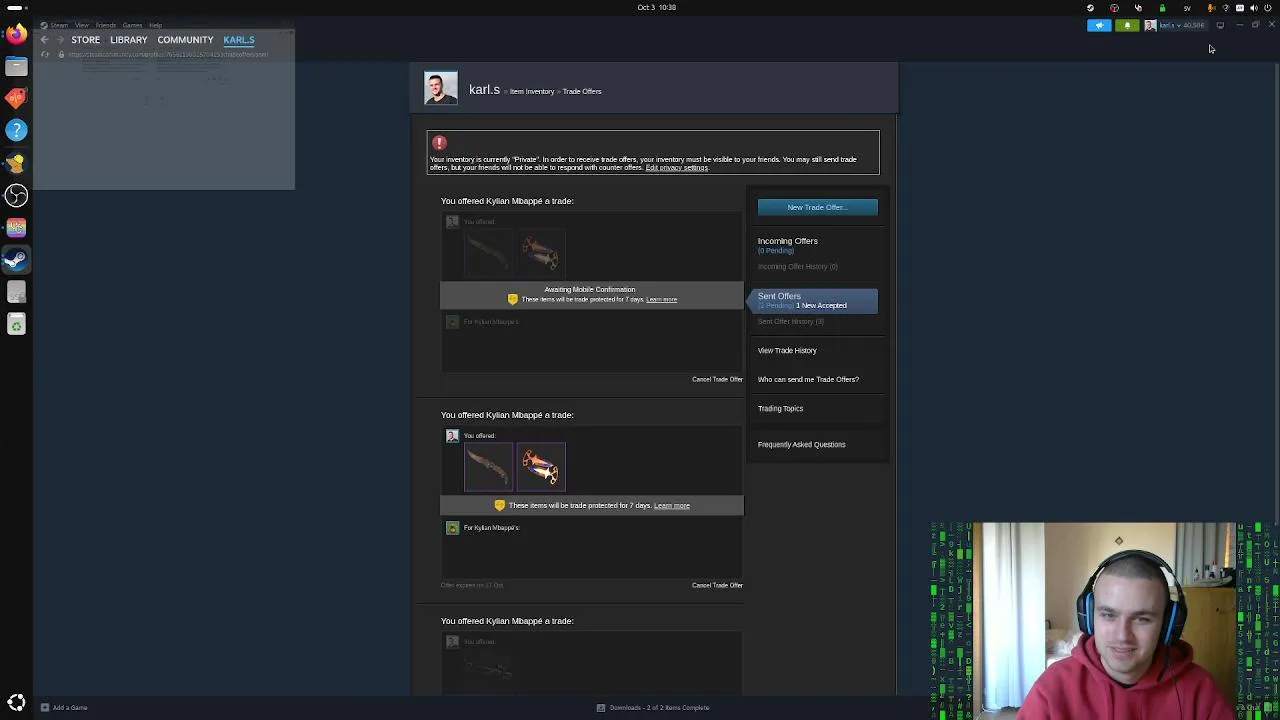
Task: Open Sent Offer History link
Action: [790, 322]
